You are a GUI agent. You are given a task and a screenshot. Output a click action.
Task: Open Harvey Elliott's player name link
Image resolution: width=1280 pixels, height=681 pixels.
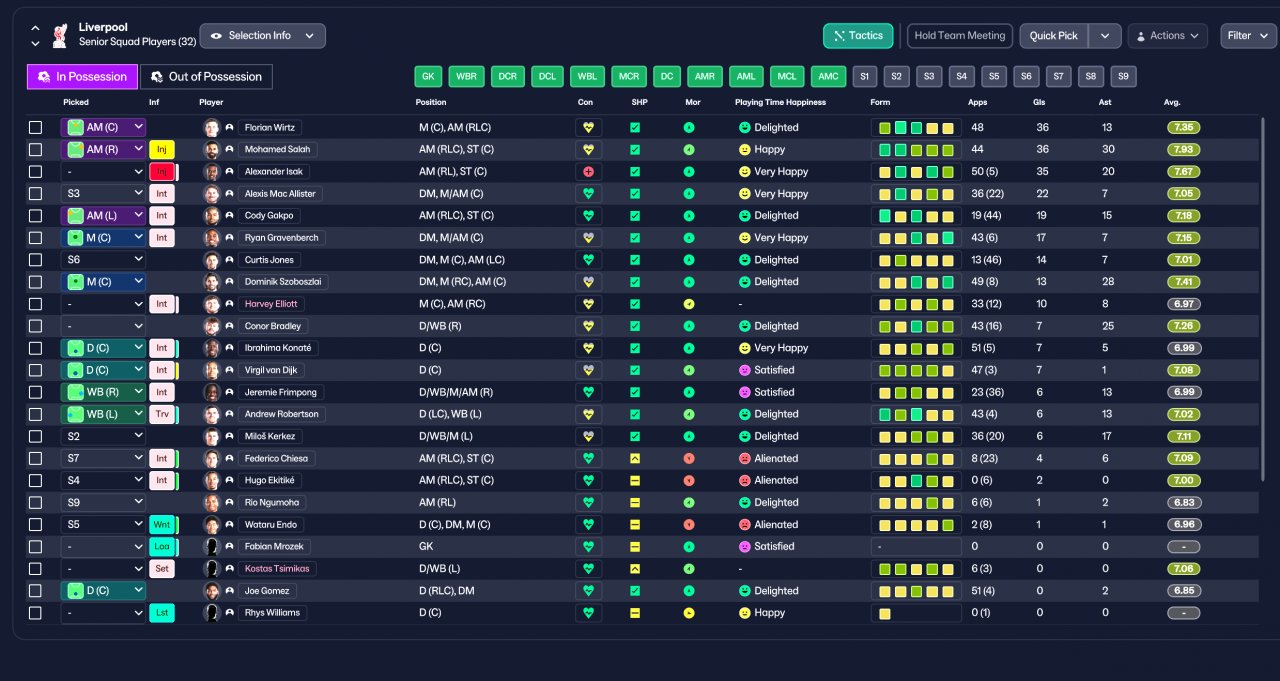click(271, 304)
